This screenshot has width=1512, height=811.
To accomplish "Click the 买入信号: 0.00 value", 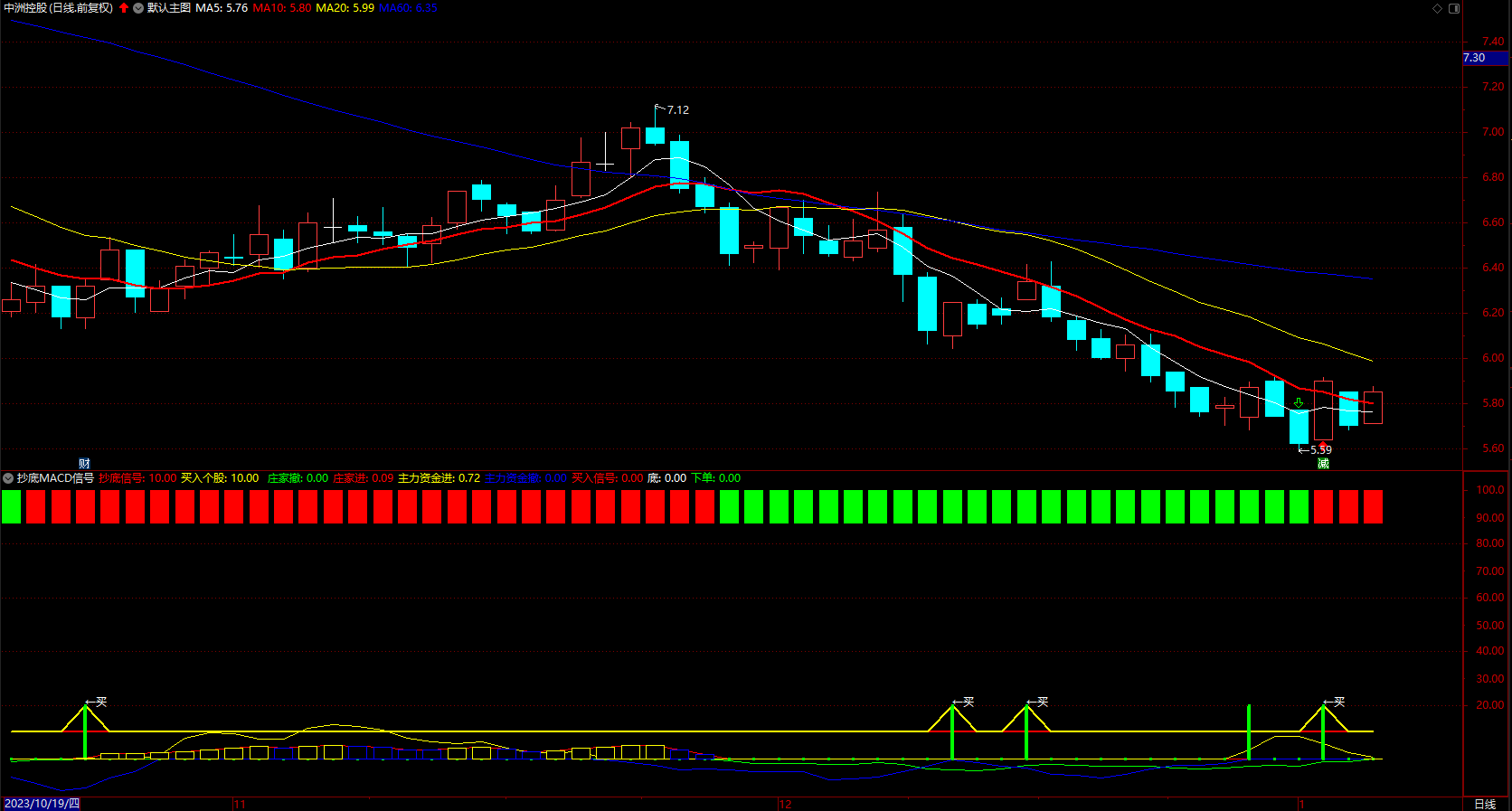I will 608,478.
